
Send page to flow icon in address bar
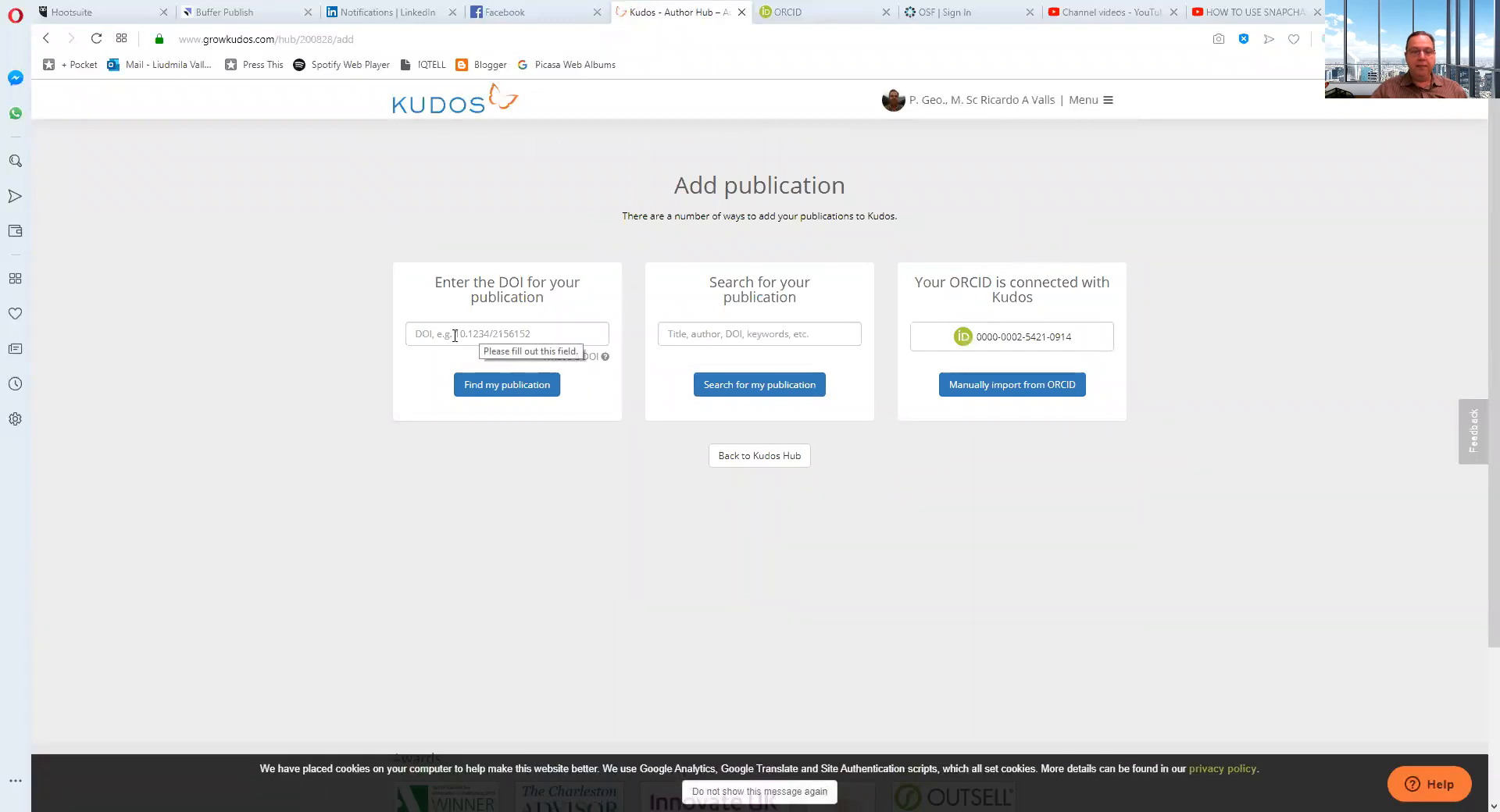coord(1269,39)
